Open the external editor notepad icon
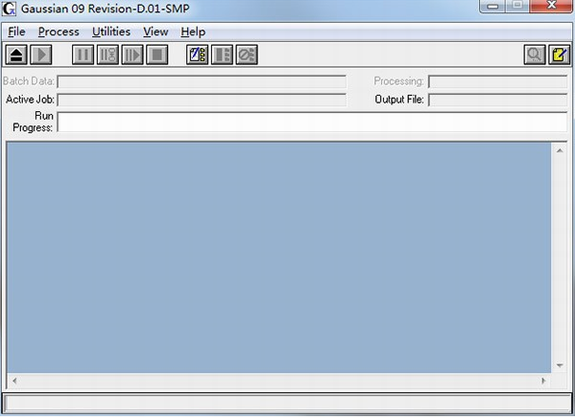The height and width of the screenshot is (417, 575). (x=560, y=55)
